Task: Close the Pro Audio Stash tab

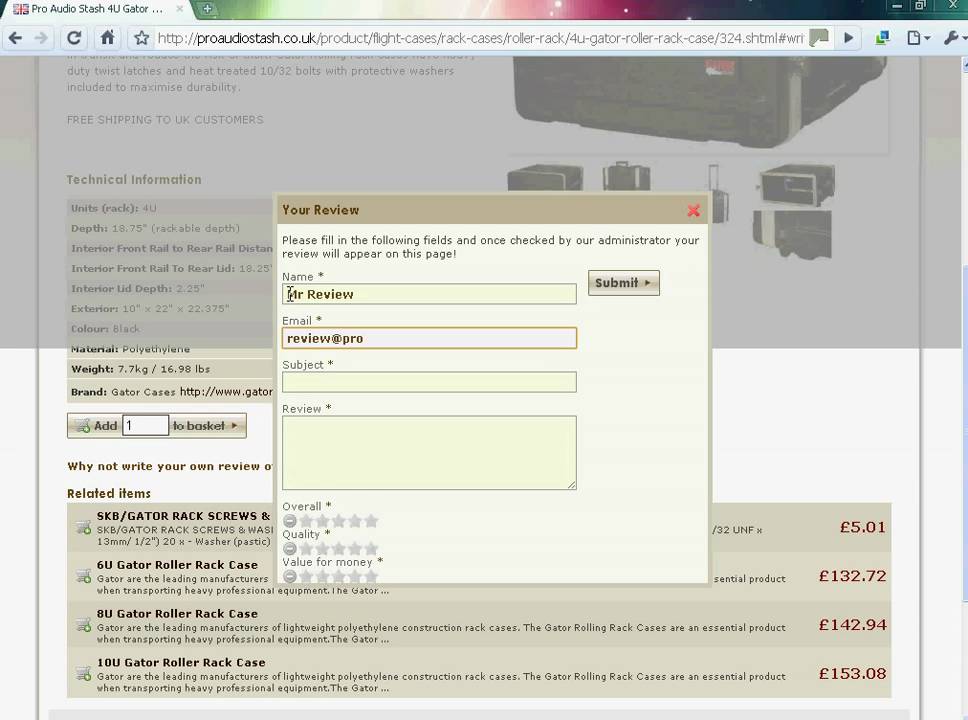Action: point(179,9)
